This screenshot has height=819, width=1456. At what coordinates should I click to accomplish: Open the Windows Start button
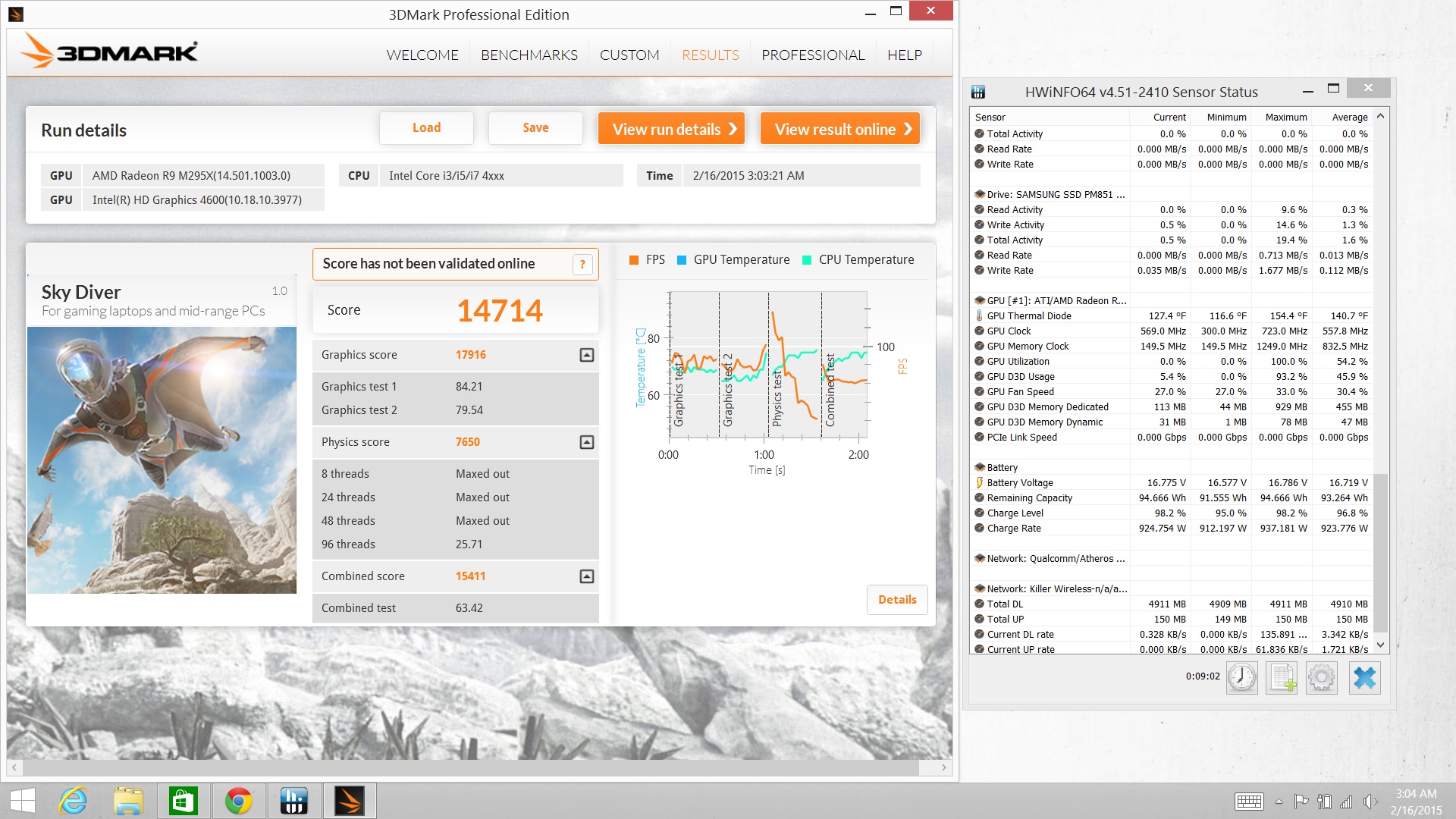click(x=23, y=801)
